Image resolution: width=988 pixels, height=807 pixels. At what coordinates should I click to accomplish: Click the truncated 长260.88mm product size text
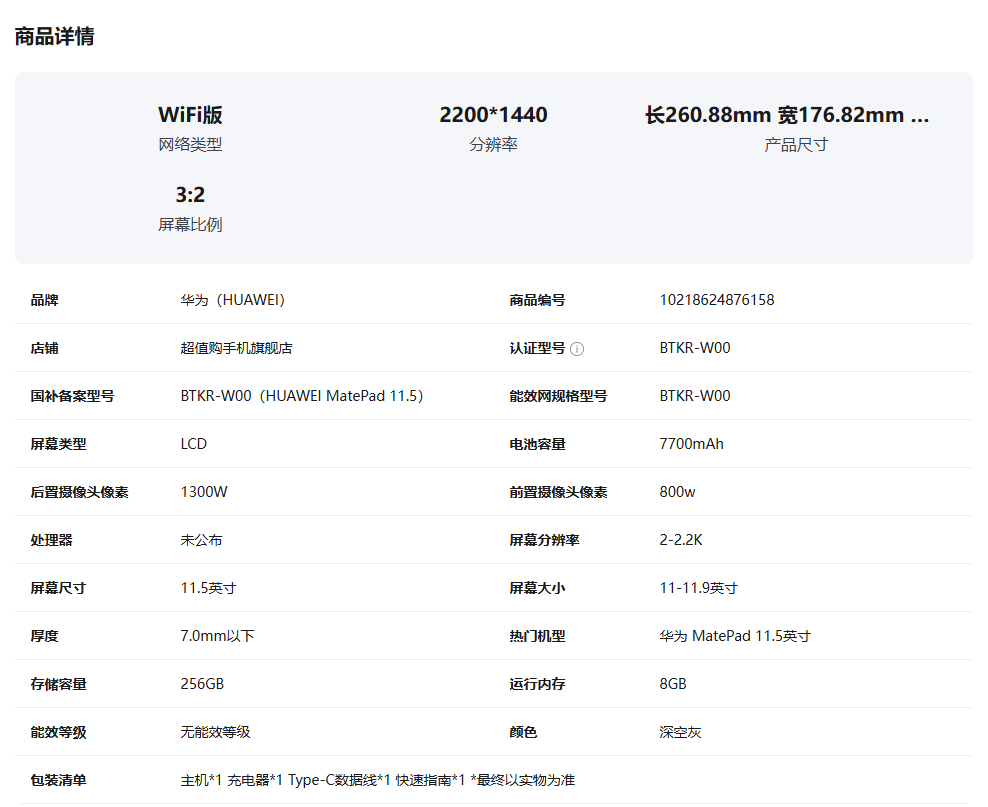coord(787,115)
